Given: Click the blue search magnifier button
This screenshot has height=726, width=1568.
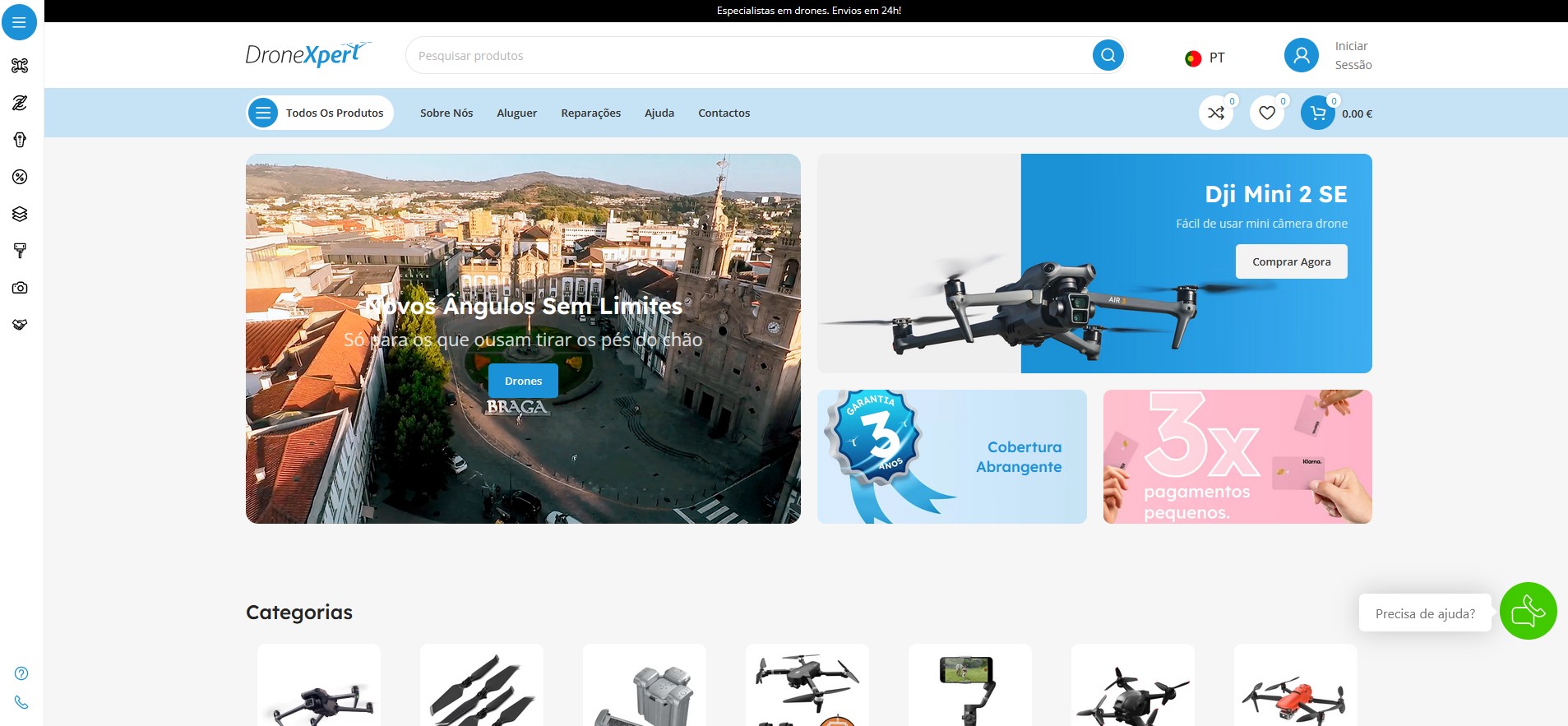Looking at the screenshot, I should click(1108, 55).
